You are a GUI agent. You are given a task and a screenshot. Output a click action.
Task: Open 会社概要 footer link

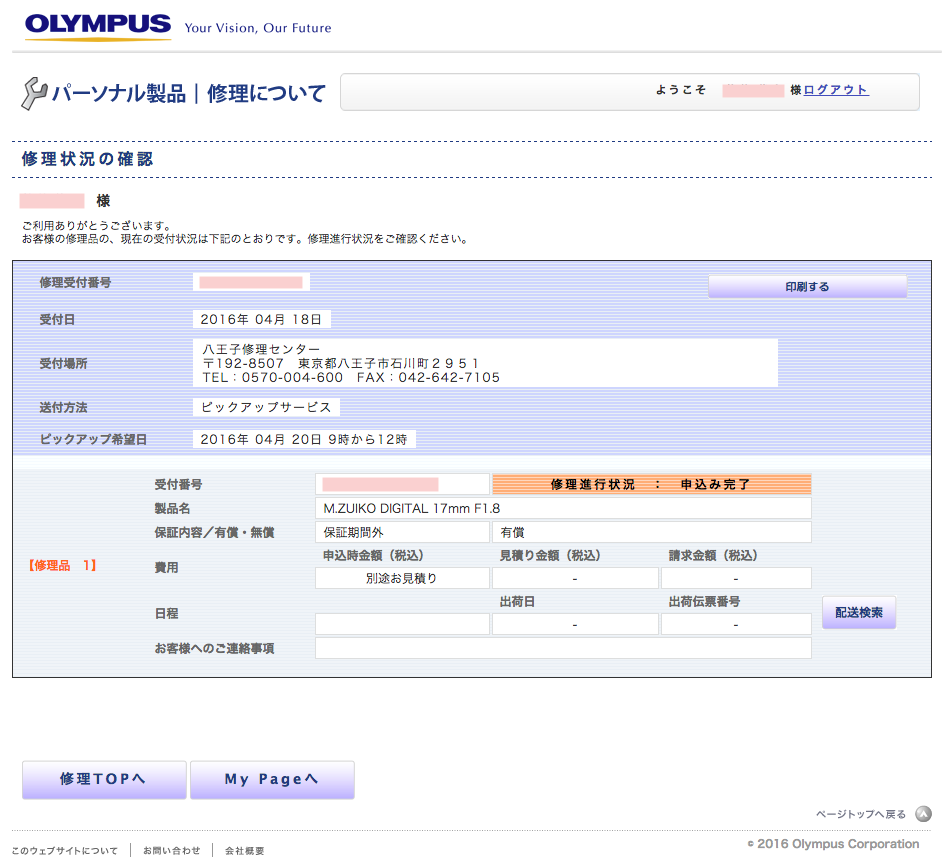click(244, 850)
